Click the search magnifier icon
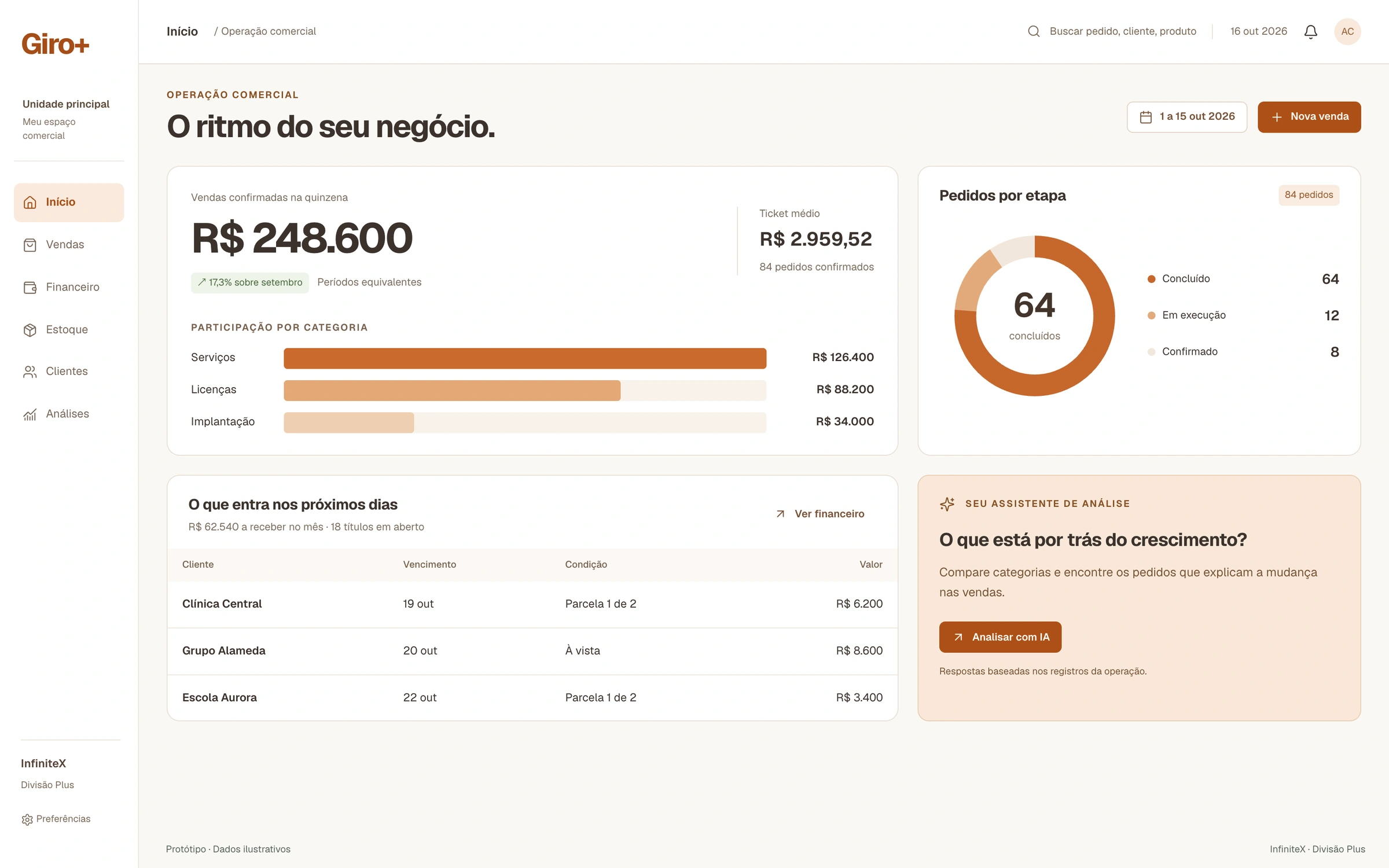 [x=1034, y=31]
